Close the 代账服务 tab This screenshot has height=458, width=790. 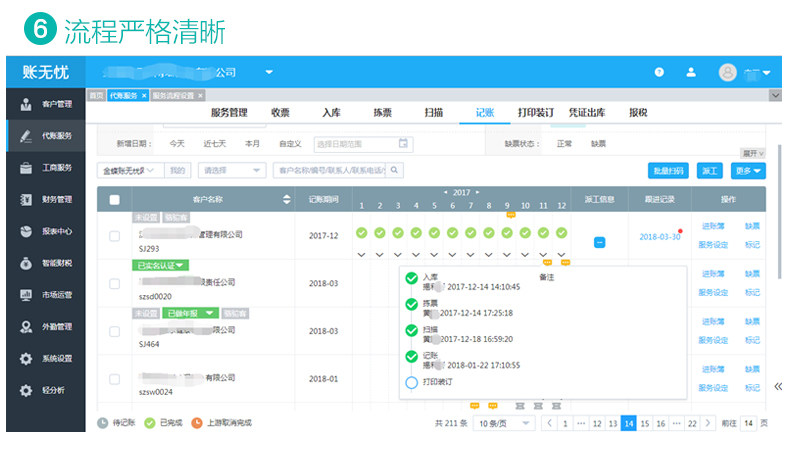coord(144,96)
